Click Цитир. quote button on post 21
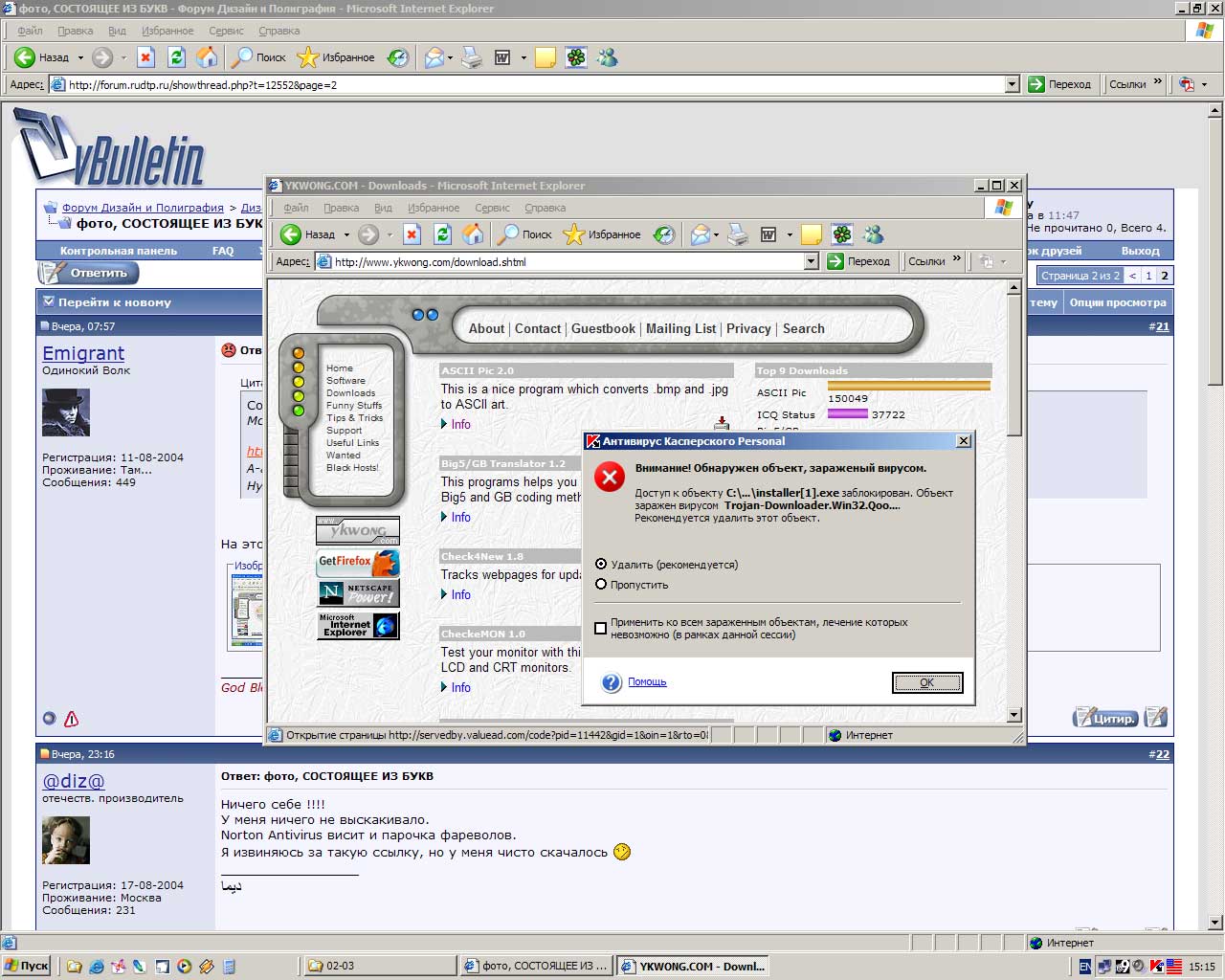This screenshot has width=1225, height=980. 1105,717
